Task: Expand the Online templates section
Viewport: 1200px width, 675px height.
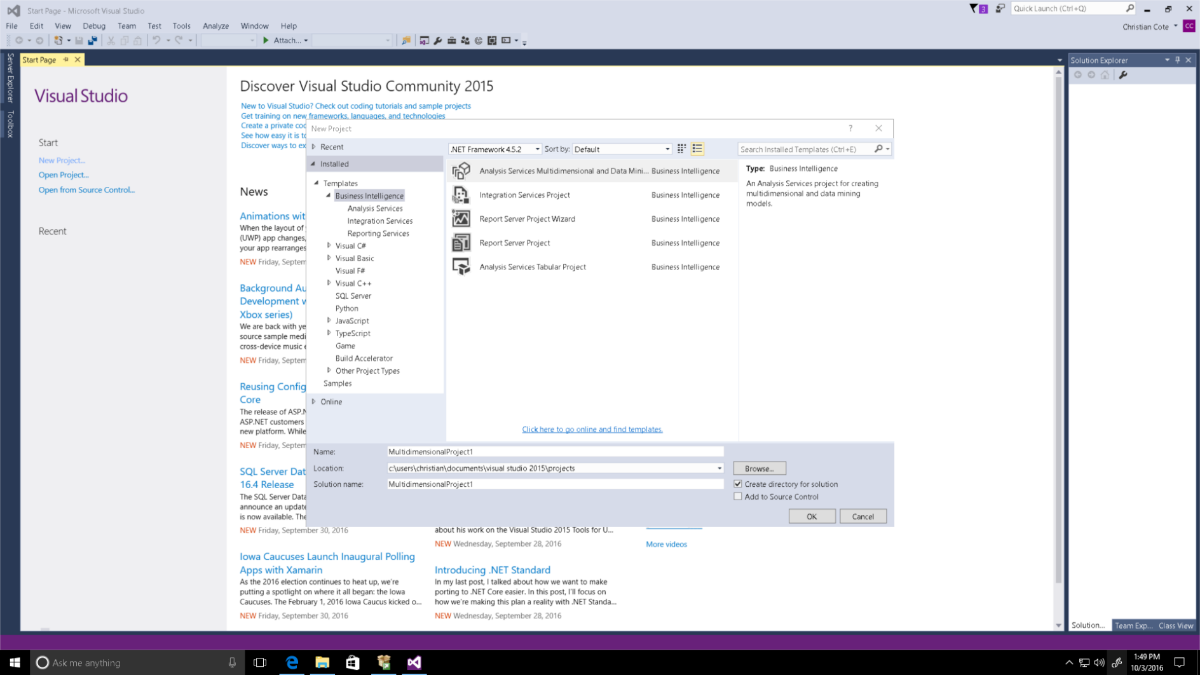Action: pyautogui.click(x=314, y=402)
